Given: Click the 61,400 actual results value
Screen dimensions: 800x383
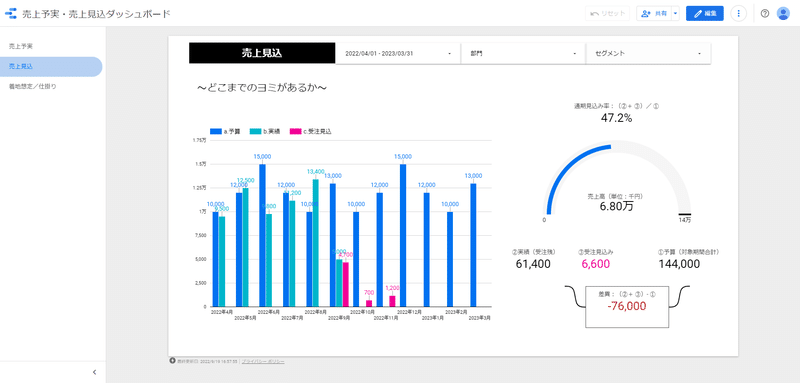Looking at the screenshot, I should coord(533,264).
